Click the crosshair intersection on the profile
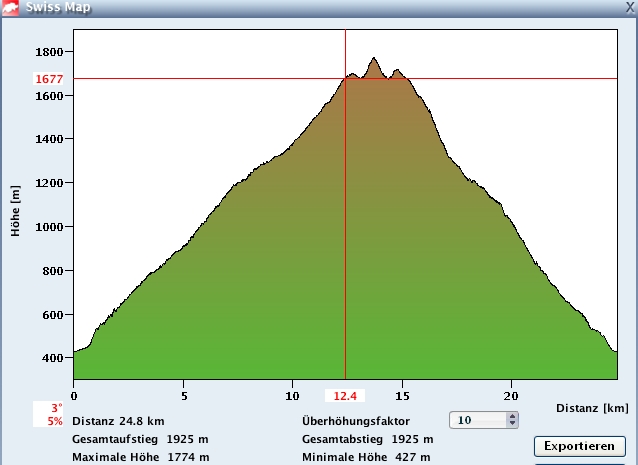 click(345, 78)
